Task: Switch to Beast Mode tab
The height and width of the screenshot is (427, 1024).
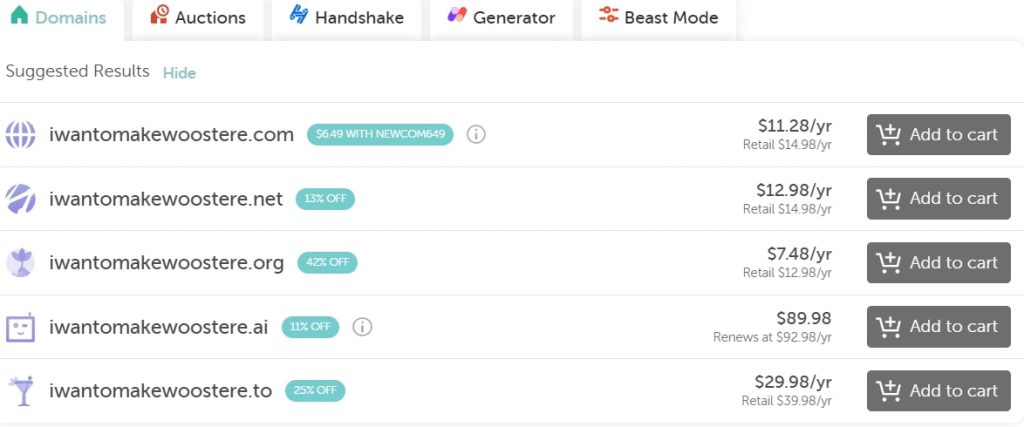Action: pos(658,17)
